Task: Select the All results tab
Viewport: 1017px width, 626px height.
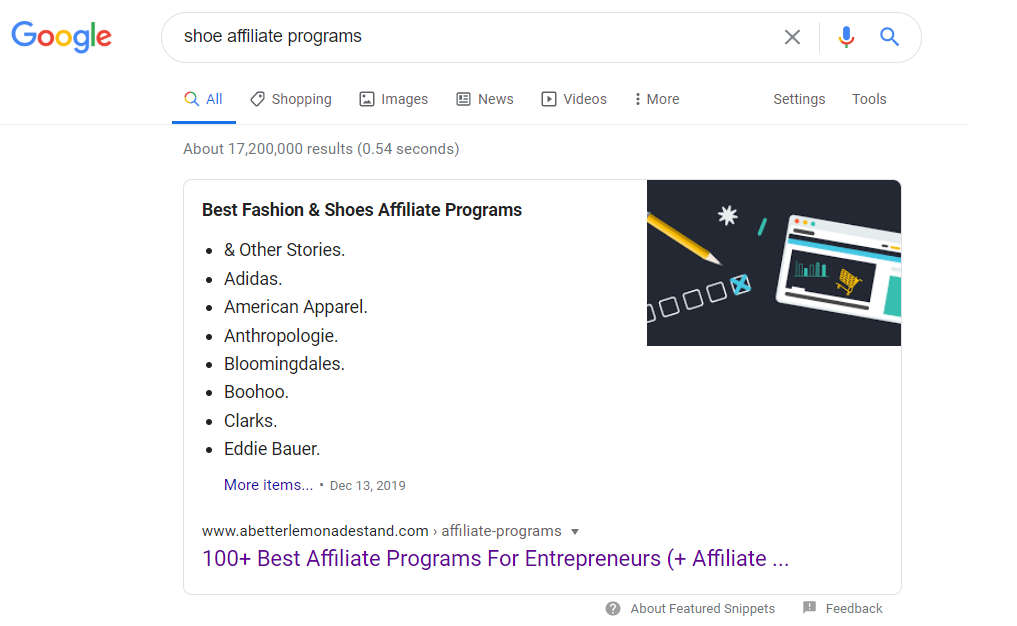Action: (x=204, y=99)
